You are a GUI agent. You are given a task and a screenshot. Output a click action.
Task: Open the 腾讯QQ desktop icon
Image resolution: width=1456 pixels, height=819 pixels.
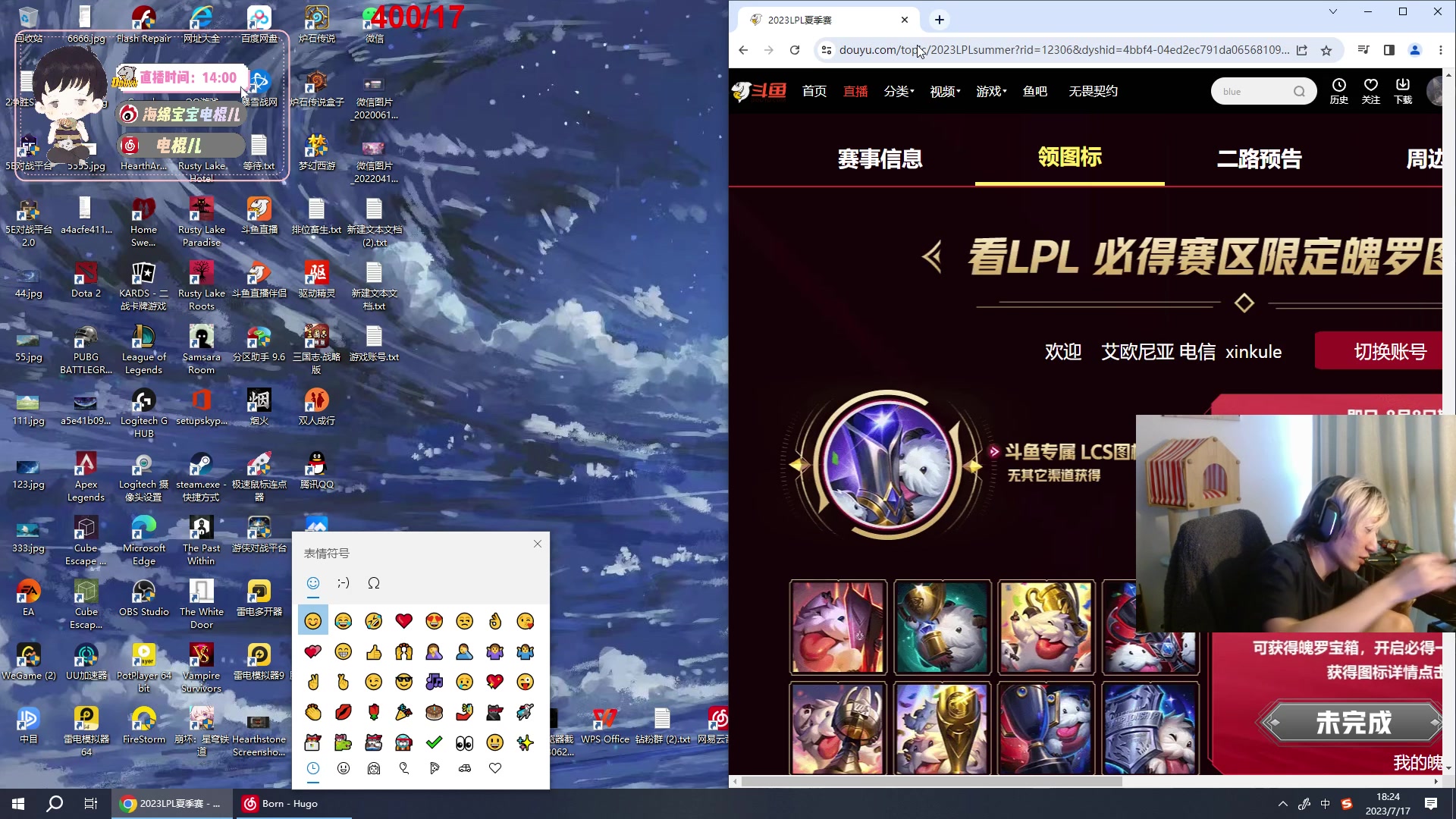pyautogui.click(x=316, y=471)
